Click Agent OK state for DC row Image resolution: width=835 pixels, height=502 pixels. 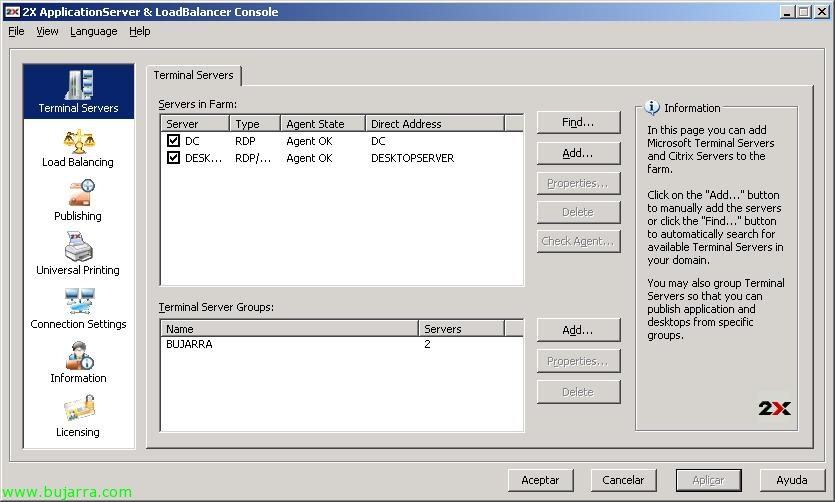(309, 141)
